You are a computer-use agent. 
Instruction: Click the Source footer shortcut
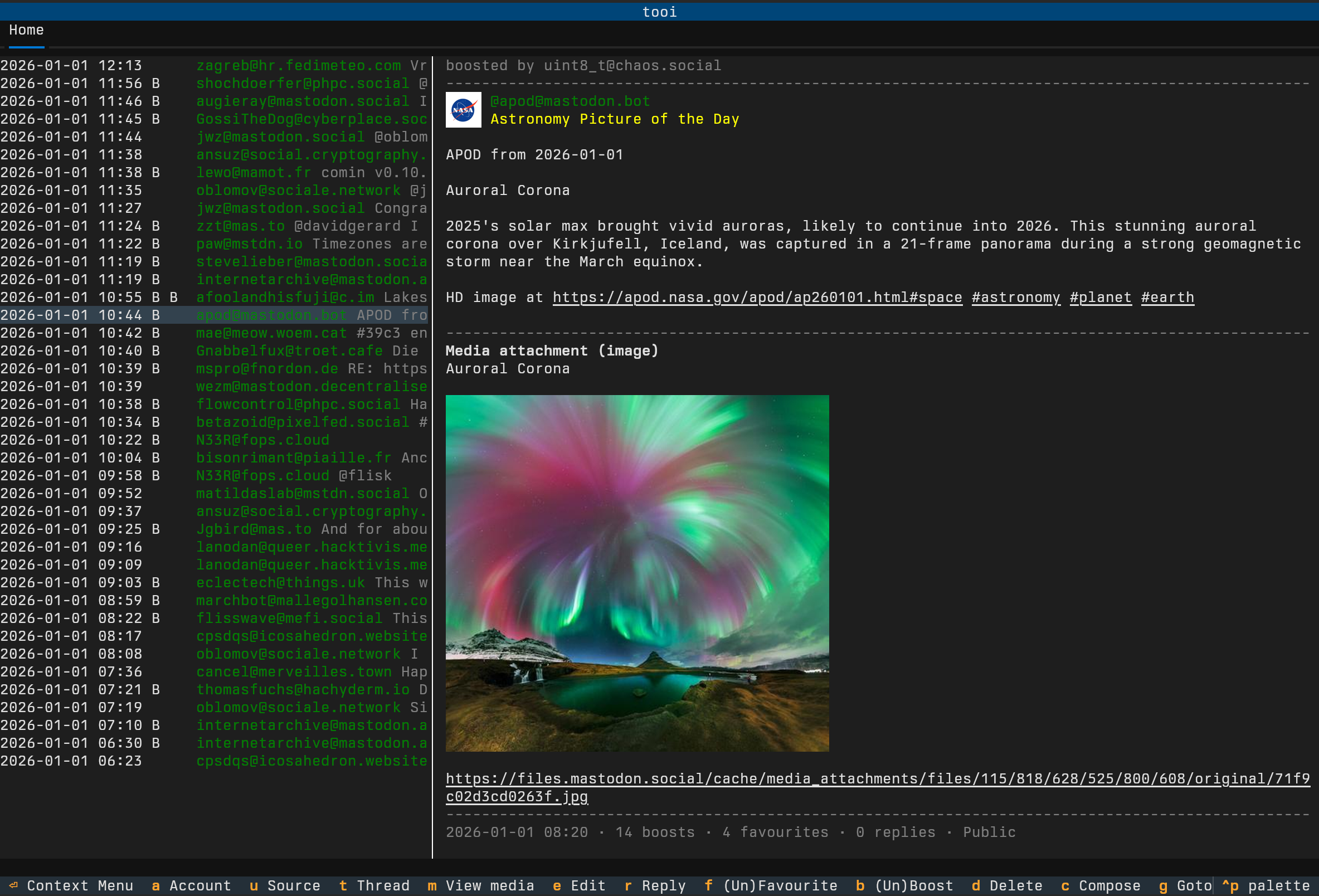(285, 885)
